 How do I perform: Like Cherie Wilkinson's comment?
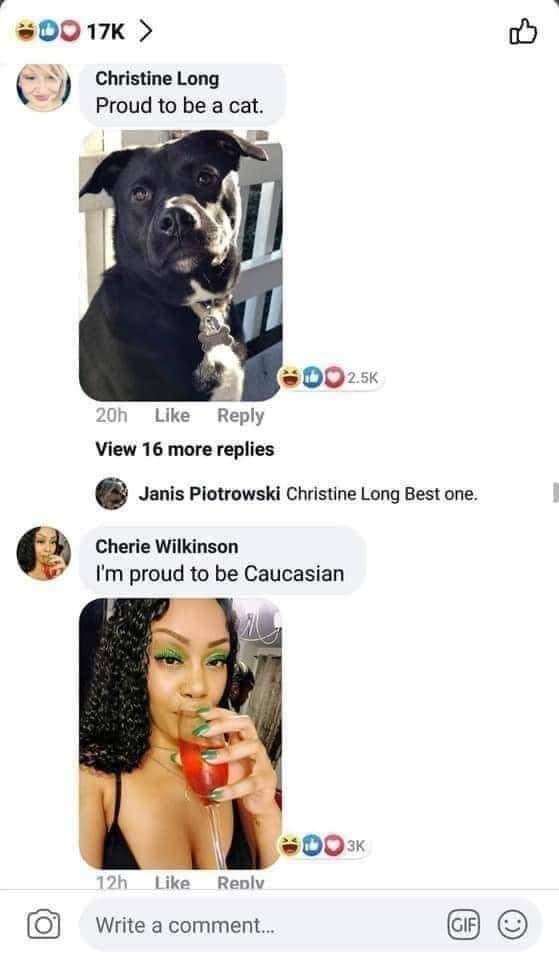(x=172, y=882)
